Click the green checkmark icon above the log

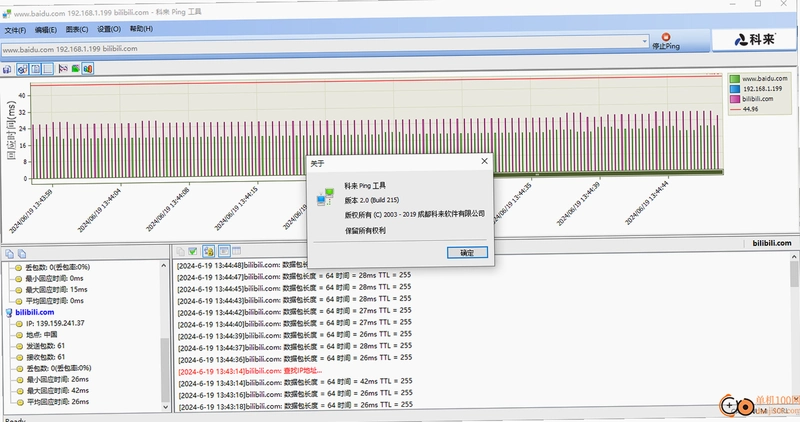(193, 251)
